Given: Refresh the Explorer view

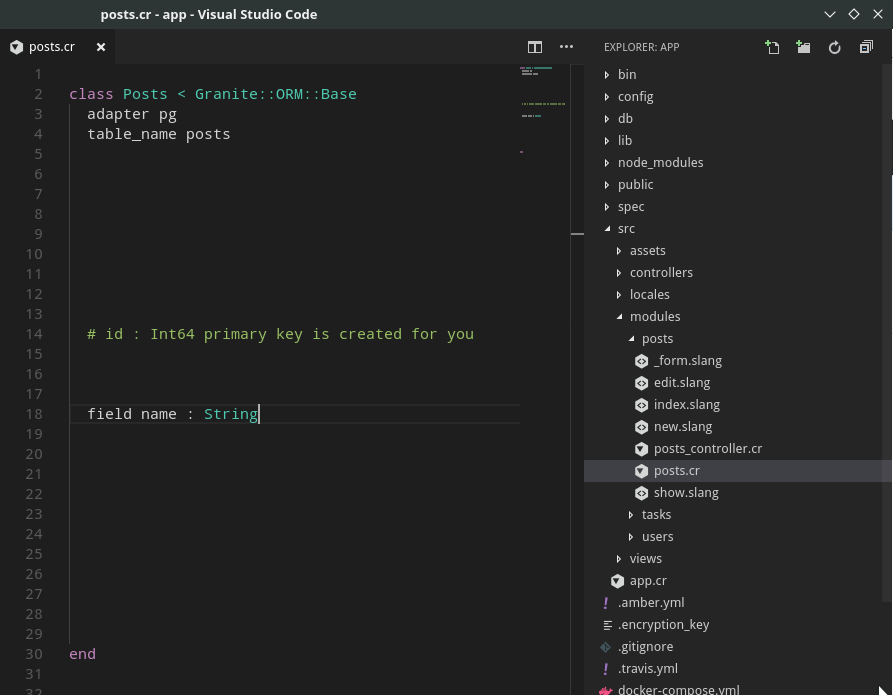Looking at the screenshot, I should 834,47.
